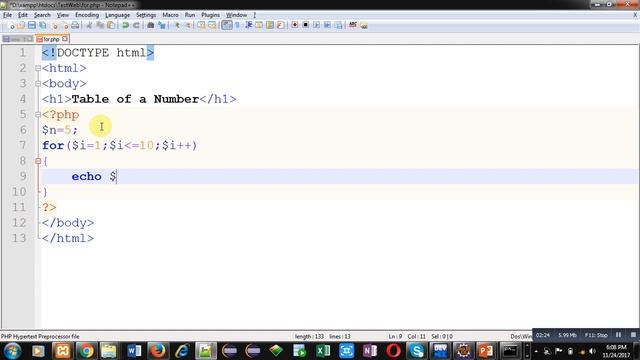Click the Save All toolbar icon
This screenshot has width=640, height=360.
click(42, 25)
